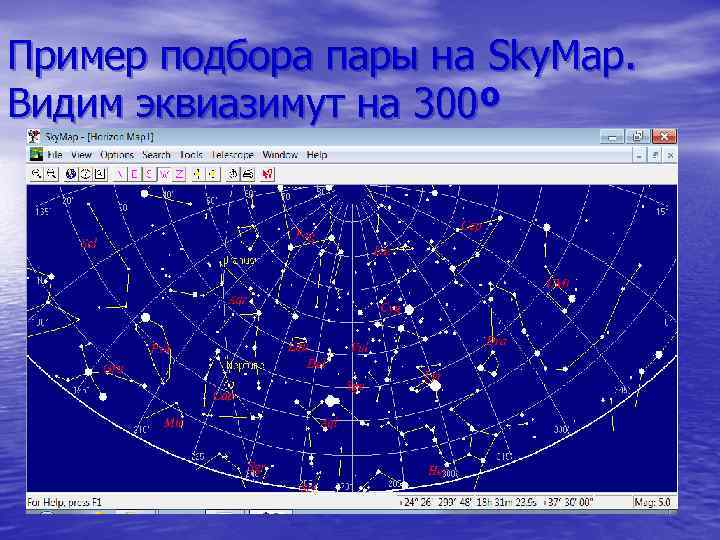Click the 'For Help, press F1' status text
This screenshot has width=720, height=540.
pos(64,502)
